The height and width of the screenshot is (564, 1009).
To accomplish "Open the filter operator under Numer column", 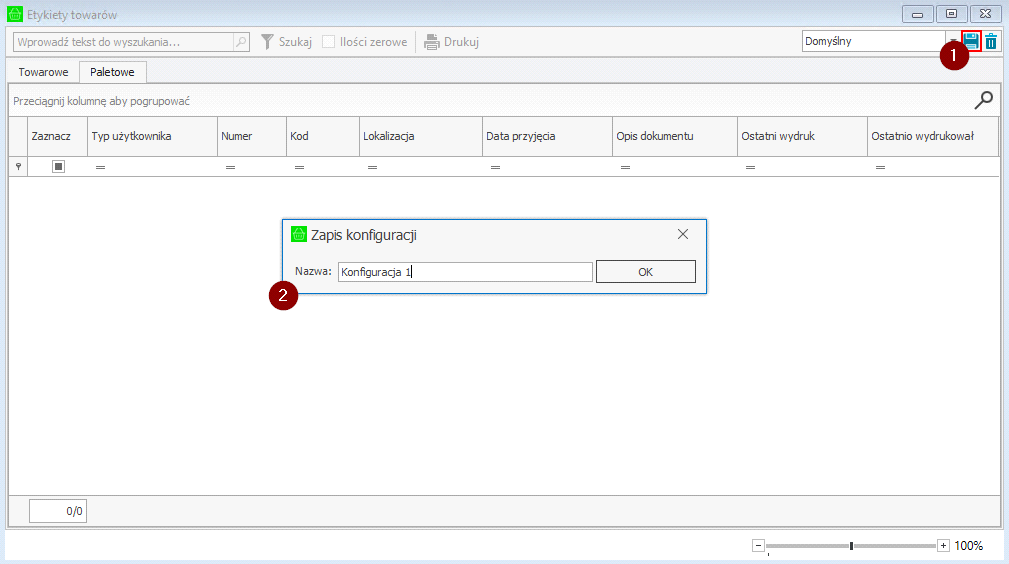I will [230, 168].
